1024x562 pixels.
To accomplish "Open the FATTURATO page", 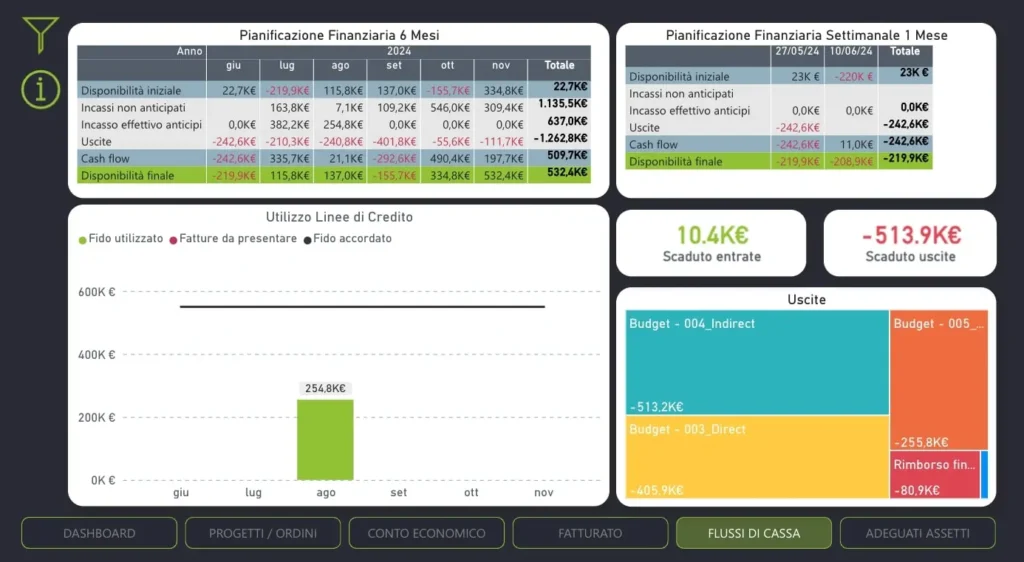I will (590, 533).
